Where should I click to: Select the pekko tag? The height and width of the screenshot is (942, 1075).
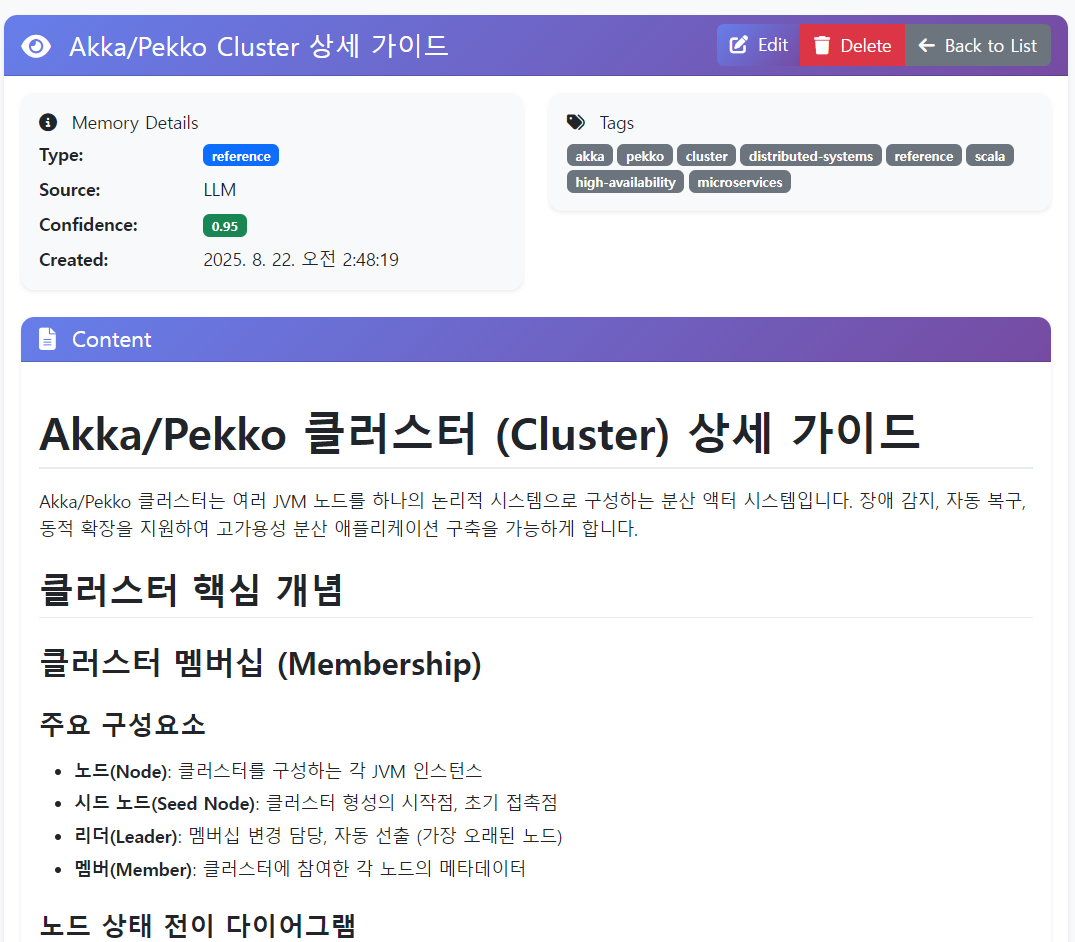point(645,156)
